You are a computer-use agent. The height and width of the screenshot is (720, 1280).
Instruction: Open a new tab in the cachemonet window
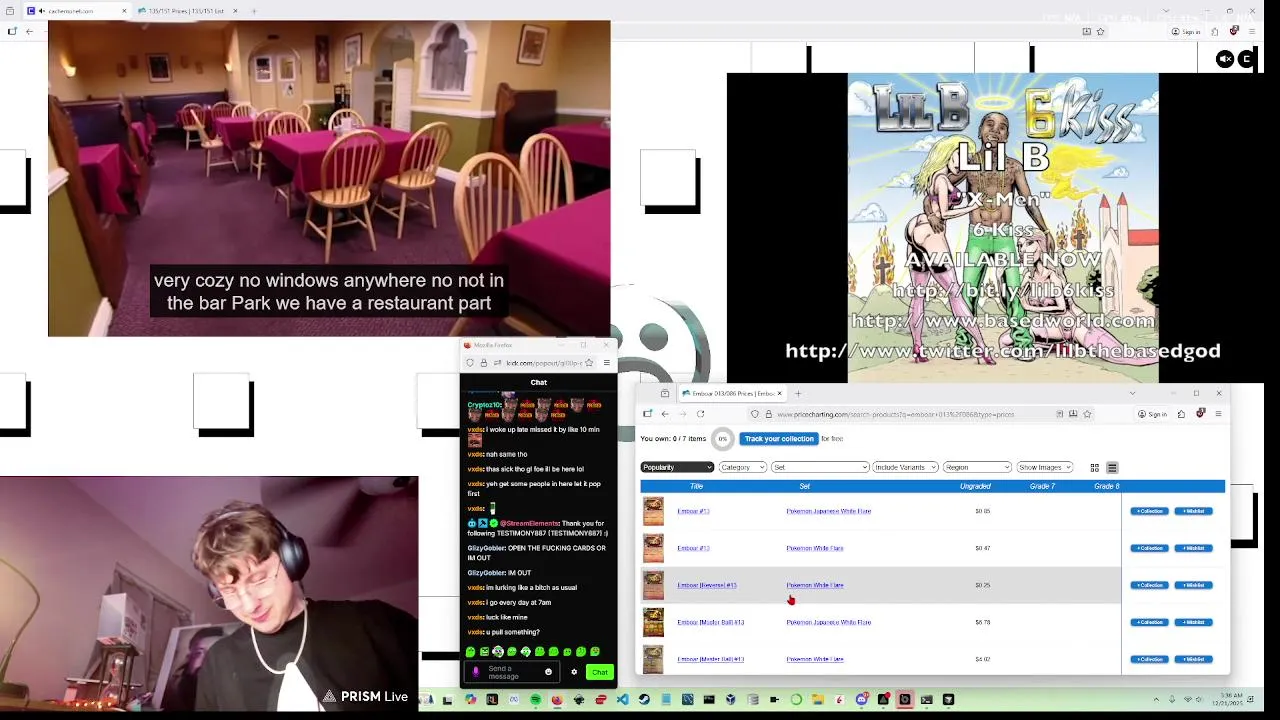click(x=254, y=11)
